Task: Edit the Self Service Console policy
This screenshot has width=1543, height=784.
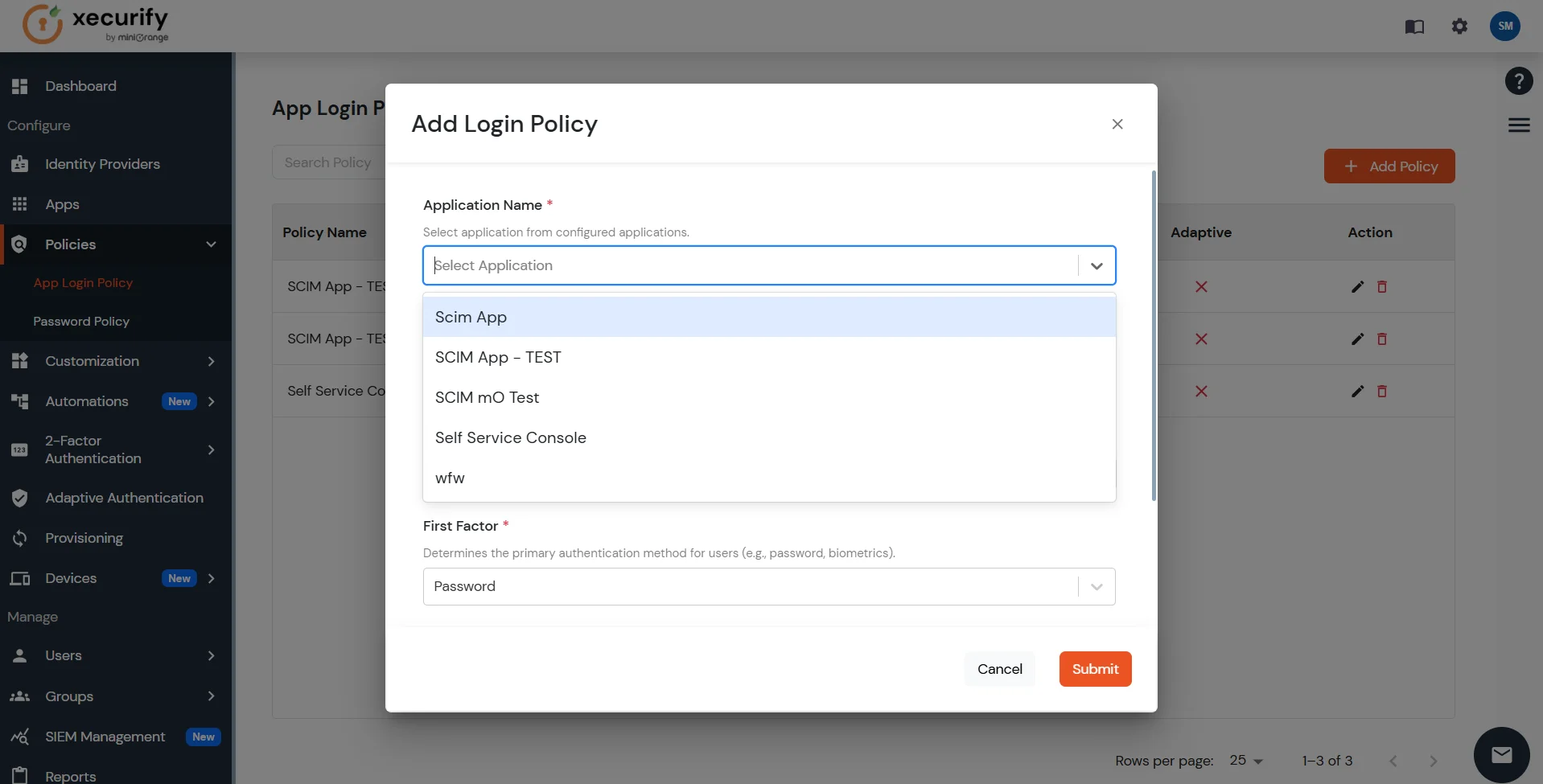Action: [1357, 391]
